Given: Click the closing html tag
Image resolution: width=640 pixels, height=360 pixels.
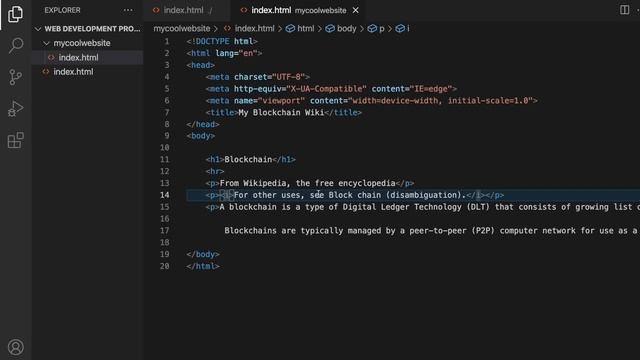Looking at the screenshot, I should click(203, 266).
